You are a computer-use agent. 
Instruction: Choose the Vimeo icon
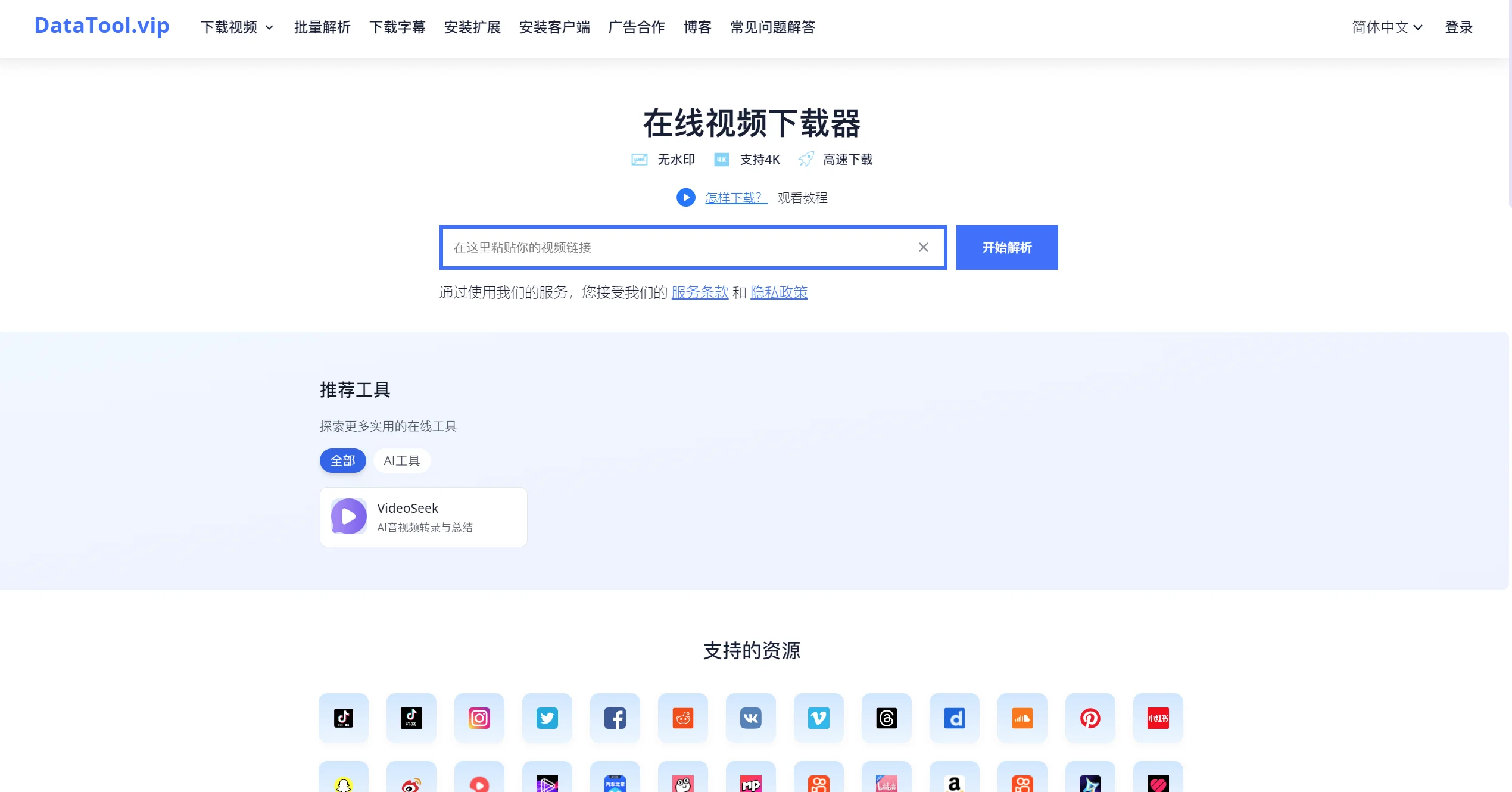pos(819,718)
